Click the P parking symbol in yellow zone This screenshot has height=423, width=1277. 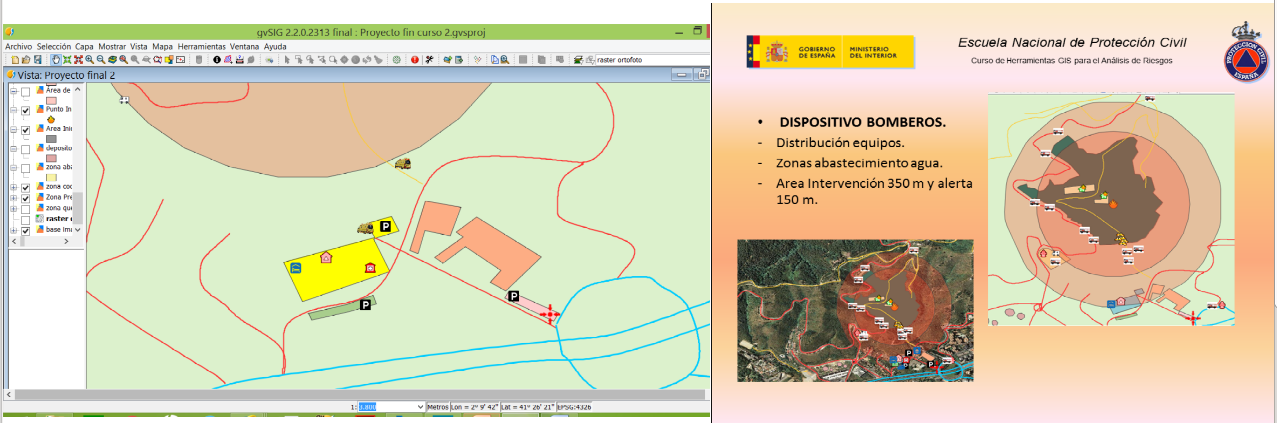(x=383, y=228)
